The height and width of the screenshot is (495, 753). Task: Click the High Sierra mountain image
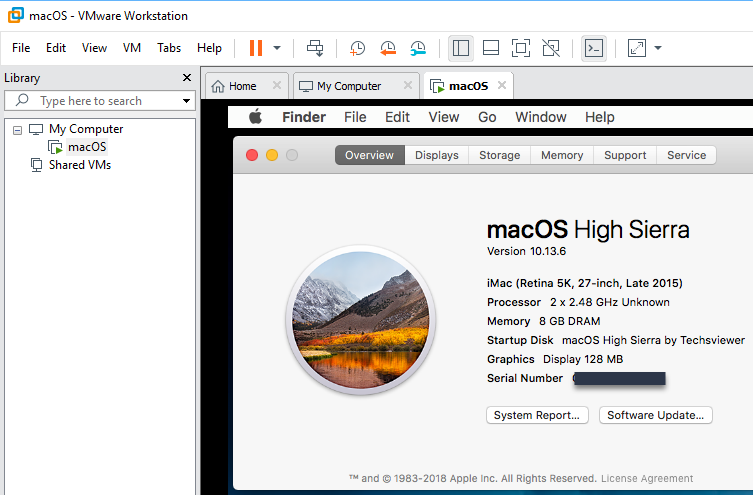tap(361, 320)
